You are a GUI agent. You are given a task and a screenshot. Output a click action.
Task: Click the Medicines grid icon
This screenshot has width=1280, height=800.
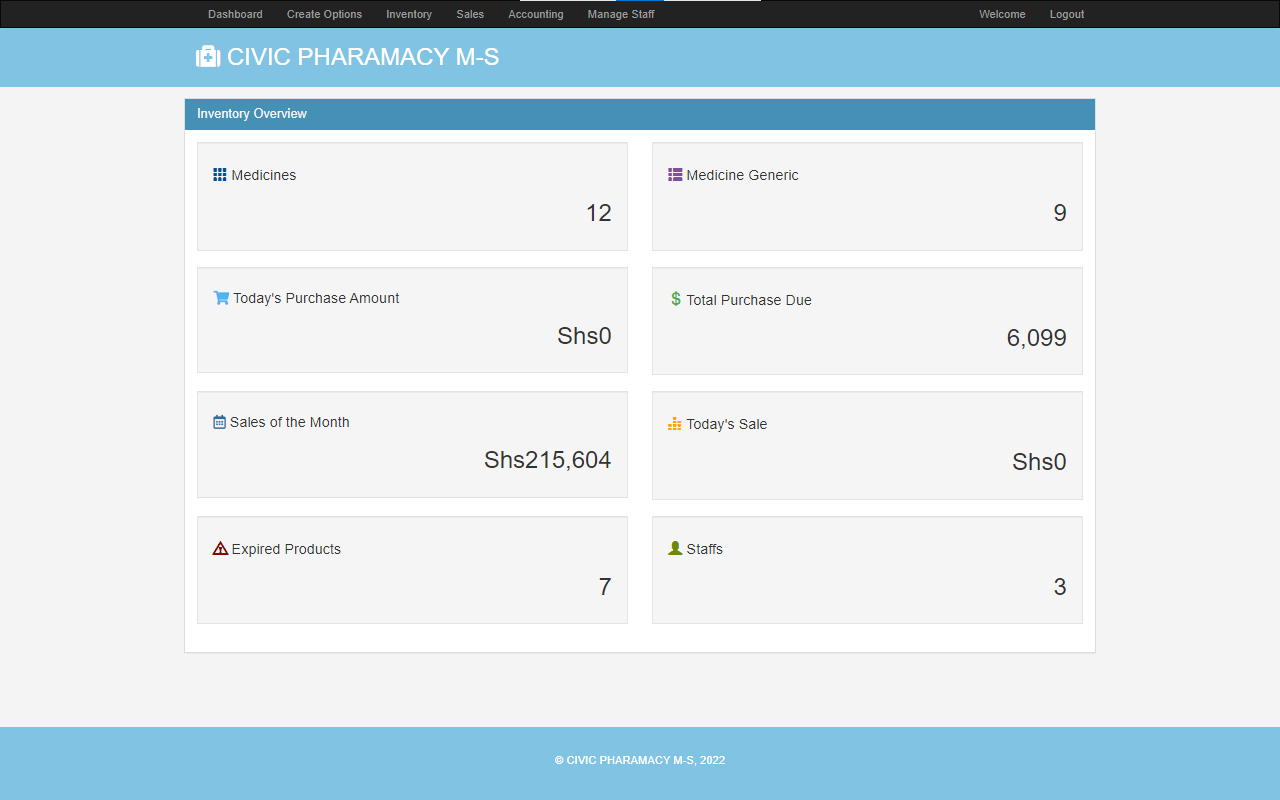[x=219, y=174]
